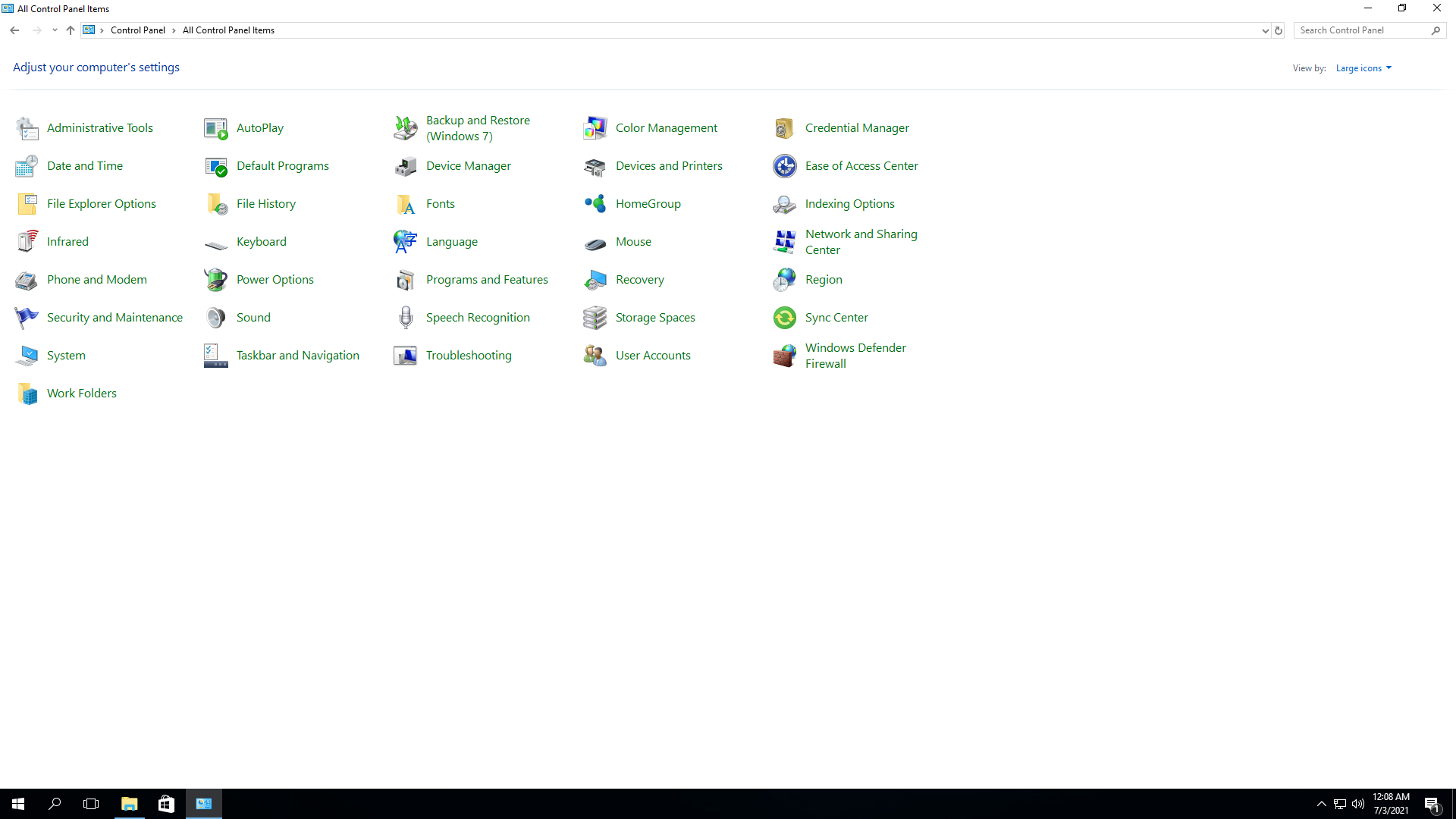This screenshot has width=1456, height=819.
Task: Click the Windows Defender Firewall icon
Action: 784,356
